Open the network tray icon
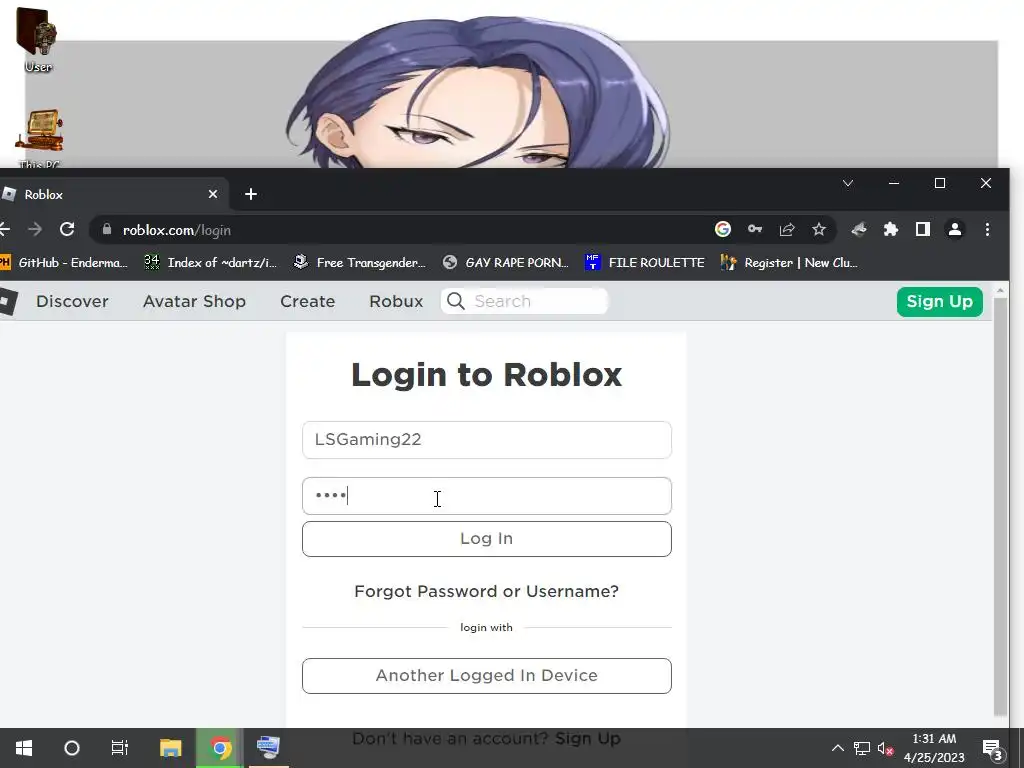Screen dimensions: 1024x768 pos(862,748)
